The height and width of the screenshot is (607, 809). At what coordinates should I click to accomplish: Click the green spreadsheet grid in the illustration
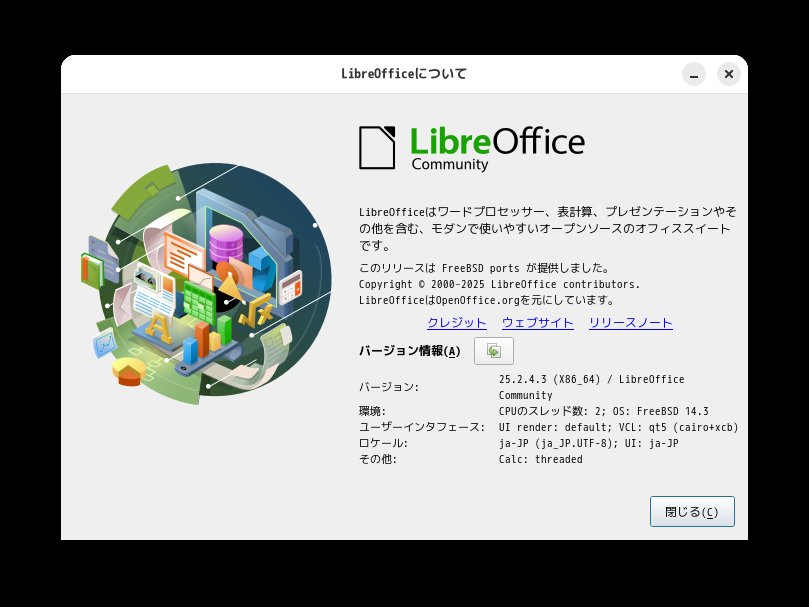(199, 302)
